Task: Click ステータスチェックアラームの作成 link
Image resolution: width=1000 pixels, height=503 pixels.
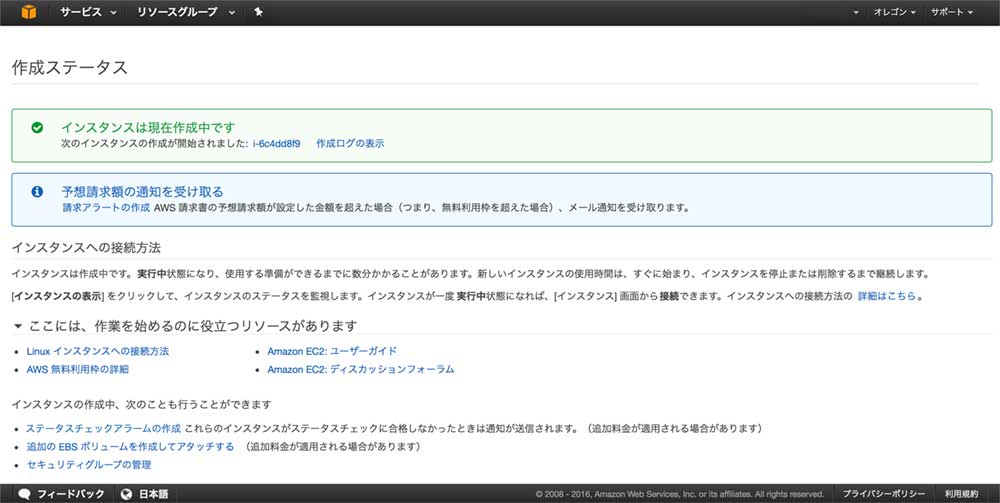Action: [x=103, y=428]
